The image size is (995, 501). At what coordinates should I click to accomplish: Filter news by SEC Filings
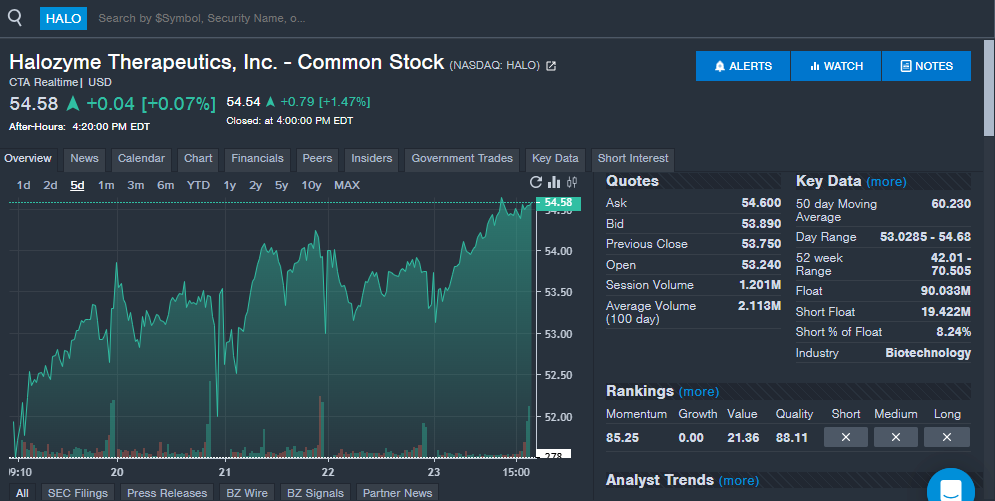[x=77, y=493]
